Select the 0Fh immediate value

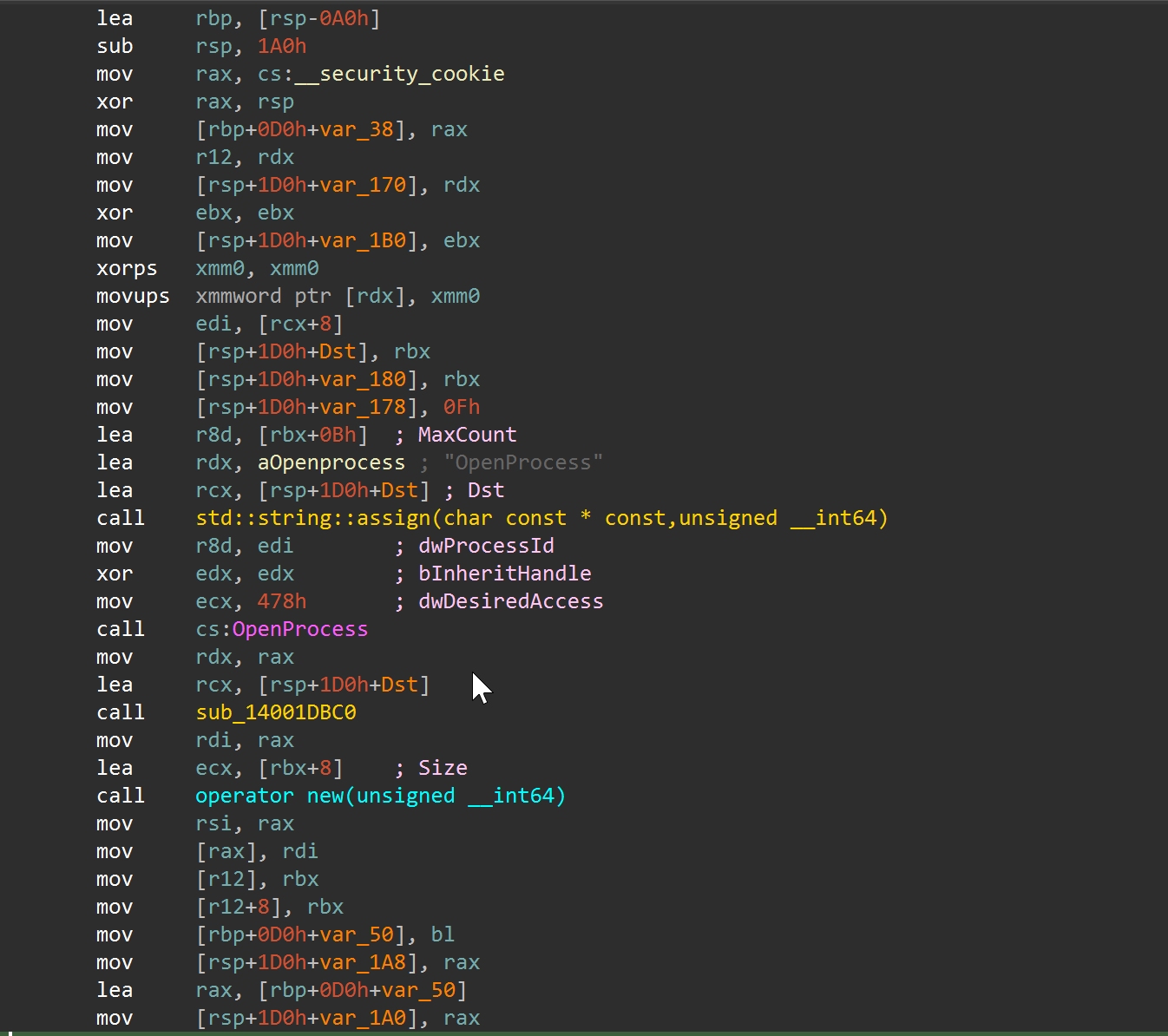coord(462,407)
